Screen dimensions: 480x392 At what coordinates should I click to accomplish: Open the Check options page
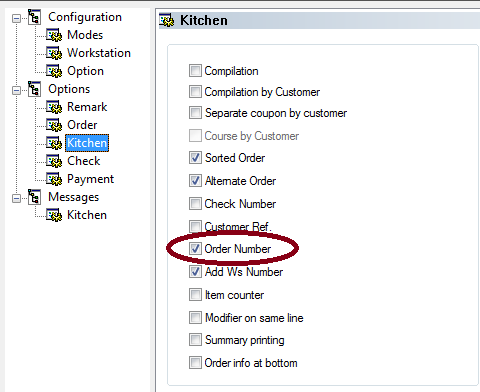(83, 161)
